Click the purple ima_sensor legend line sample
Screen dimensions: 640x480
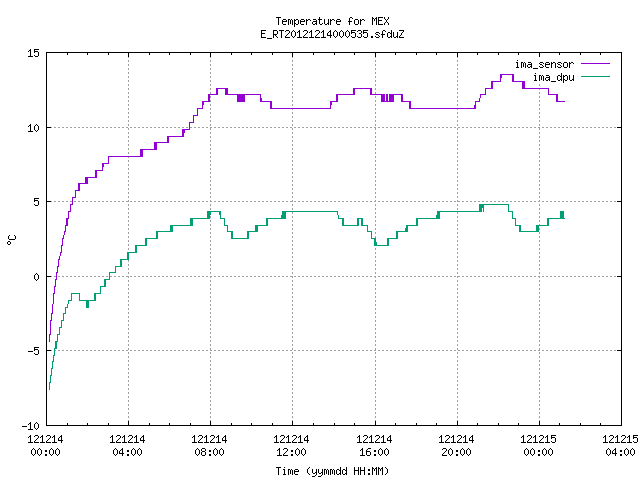click(596, 64)
